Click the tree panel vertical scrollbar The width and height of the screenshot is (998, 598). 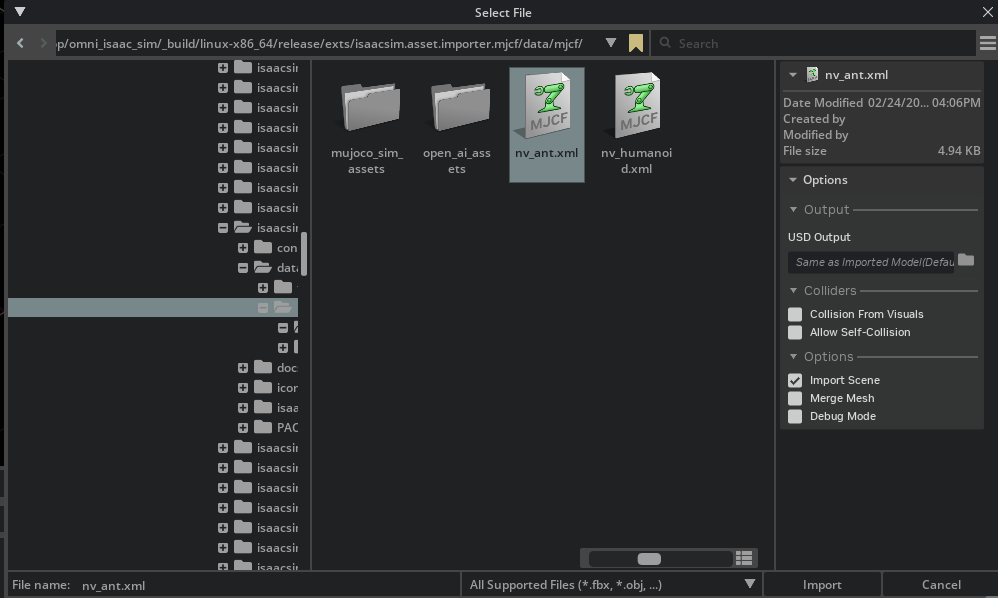(304, 254)
